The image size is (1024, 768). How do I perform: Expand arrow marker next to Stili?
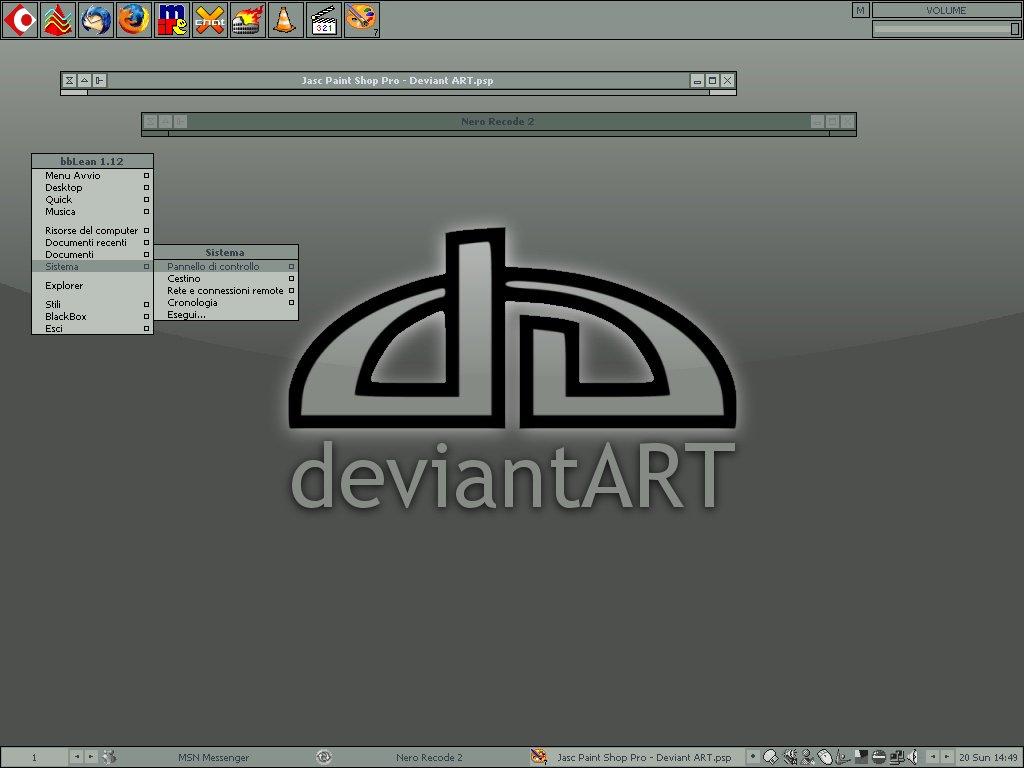click(146, 304)
